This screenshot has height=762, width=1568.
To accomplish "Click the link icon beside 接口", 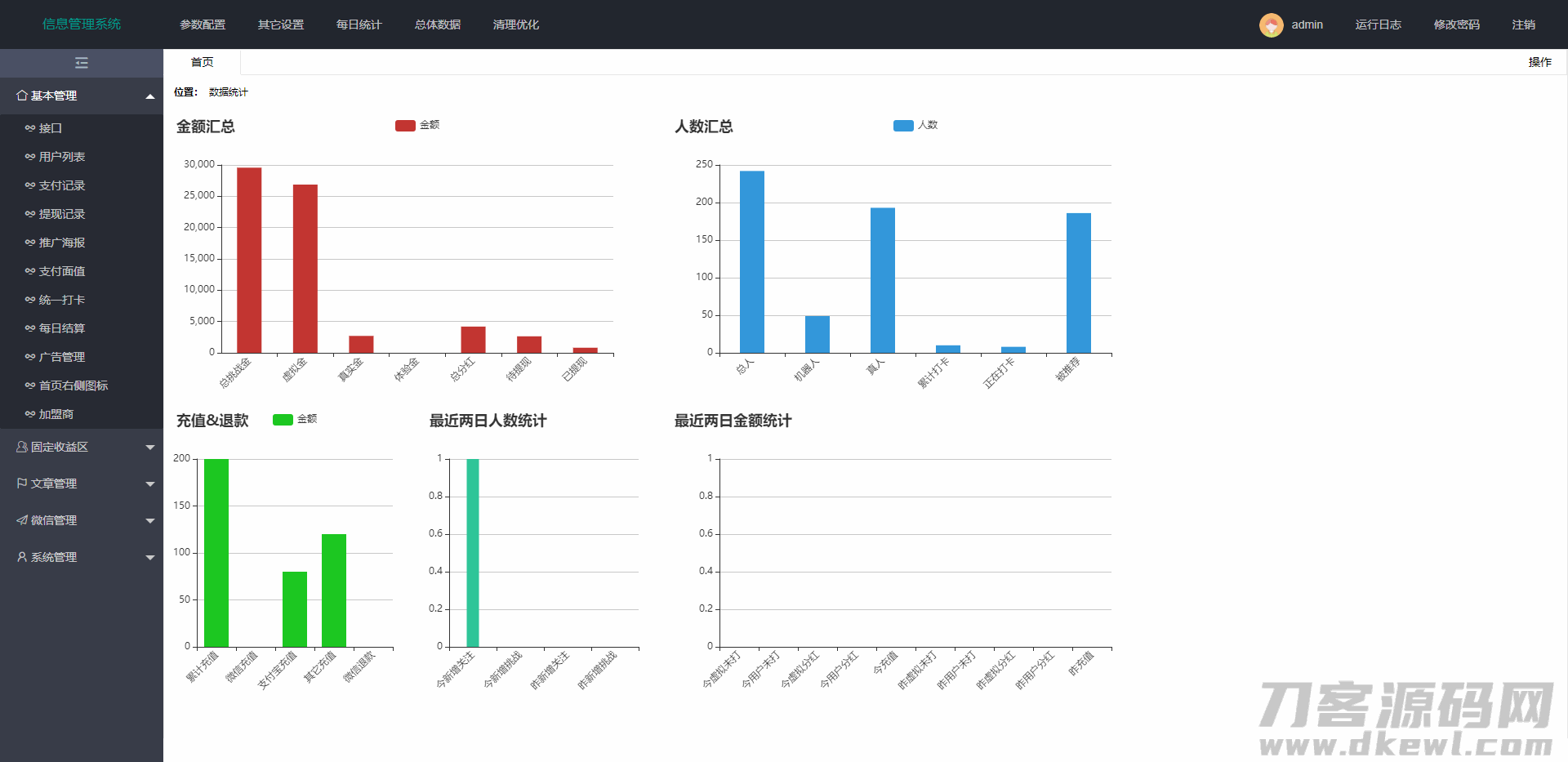I will pos(30,128).
